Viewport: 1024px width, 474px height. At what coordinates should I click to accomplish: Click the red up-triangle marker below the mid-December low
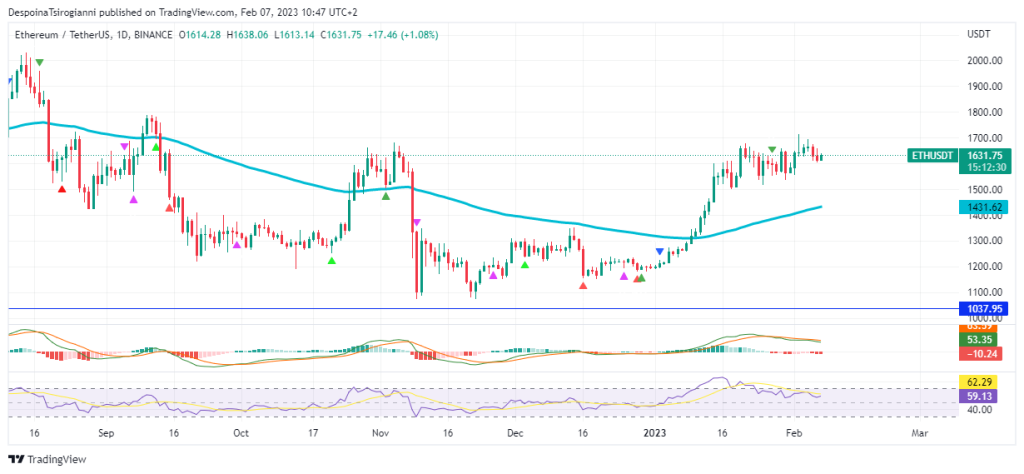pyautogui.click(x=584, y=286)
